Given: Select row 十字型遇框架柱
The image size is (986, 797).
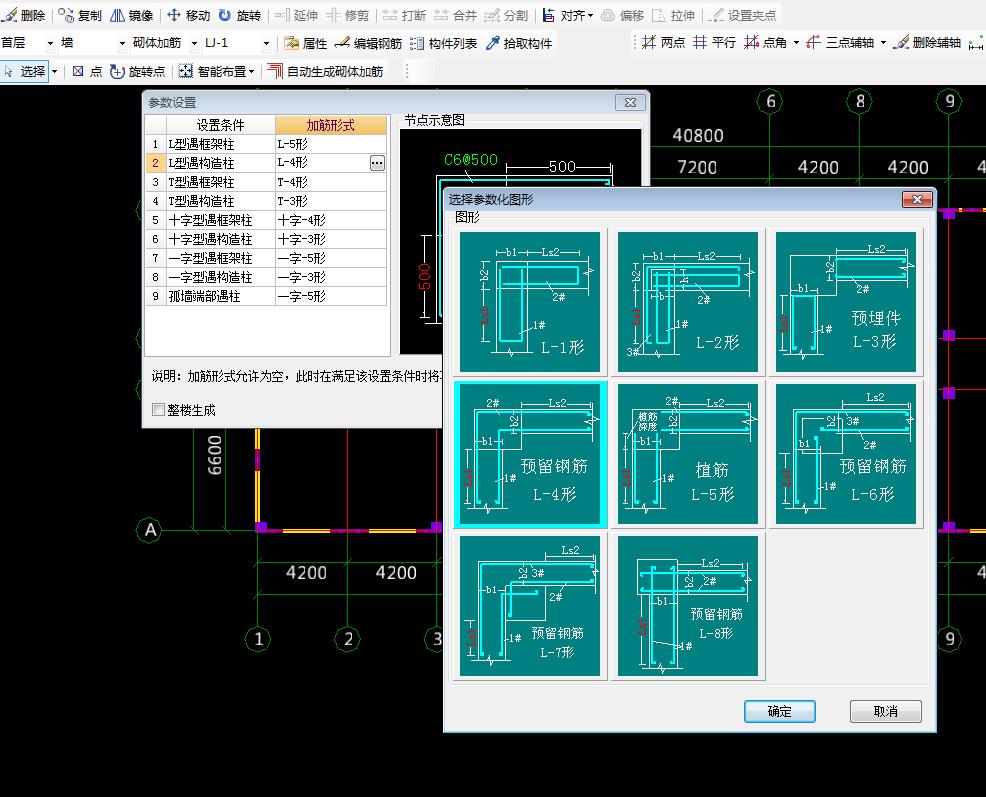Looking at the screenshot, I should pyautogui.click(x=266, y=220).
